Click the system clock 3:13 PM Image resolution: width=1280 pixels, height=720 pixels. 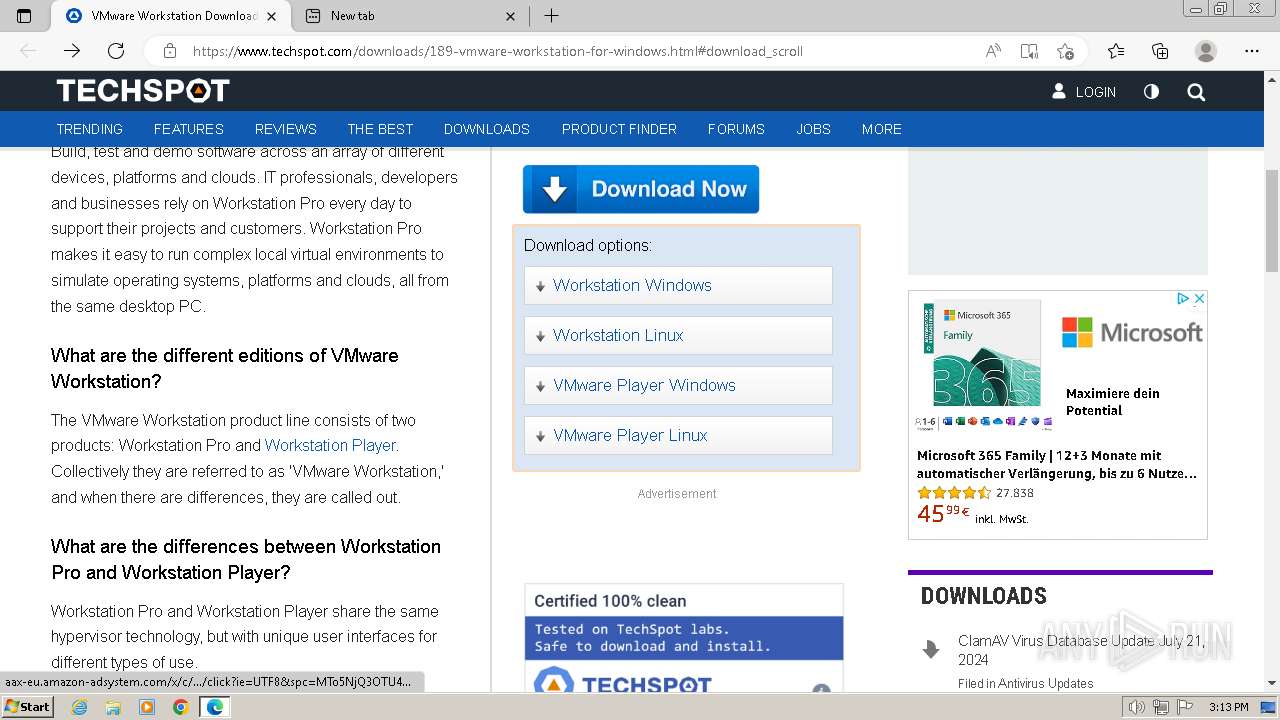tap(1229, 707)
